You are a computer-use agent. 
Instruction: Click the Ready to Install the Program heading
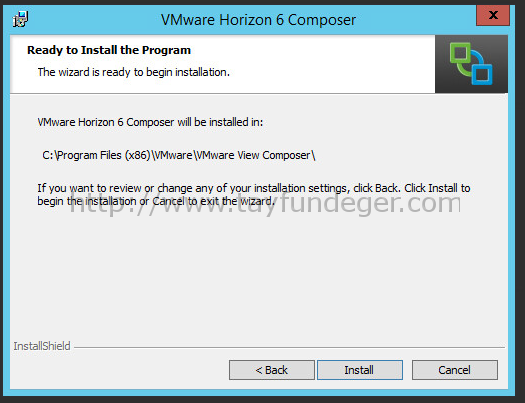(x=109, y=50)
